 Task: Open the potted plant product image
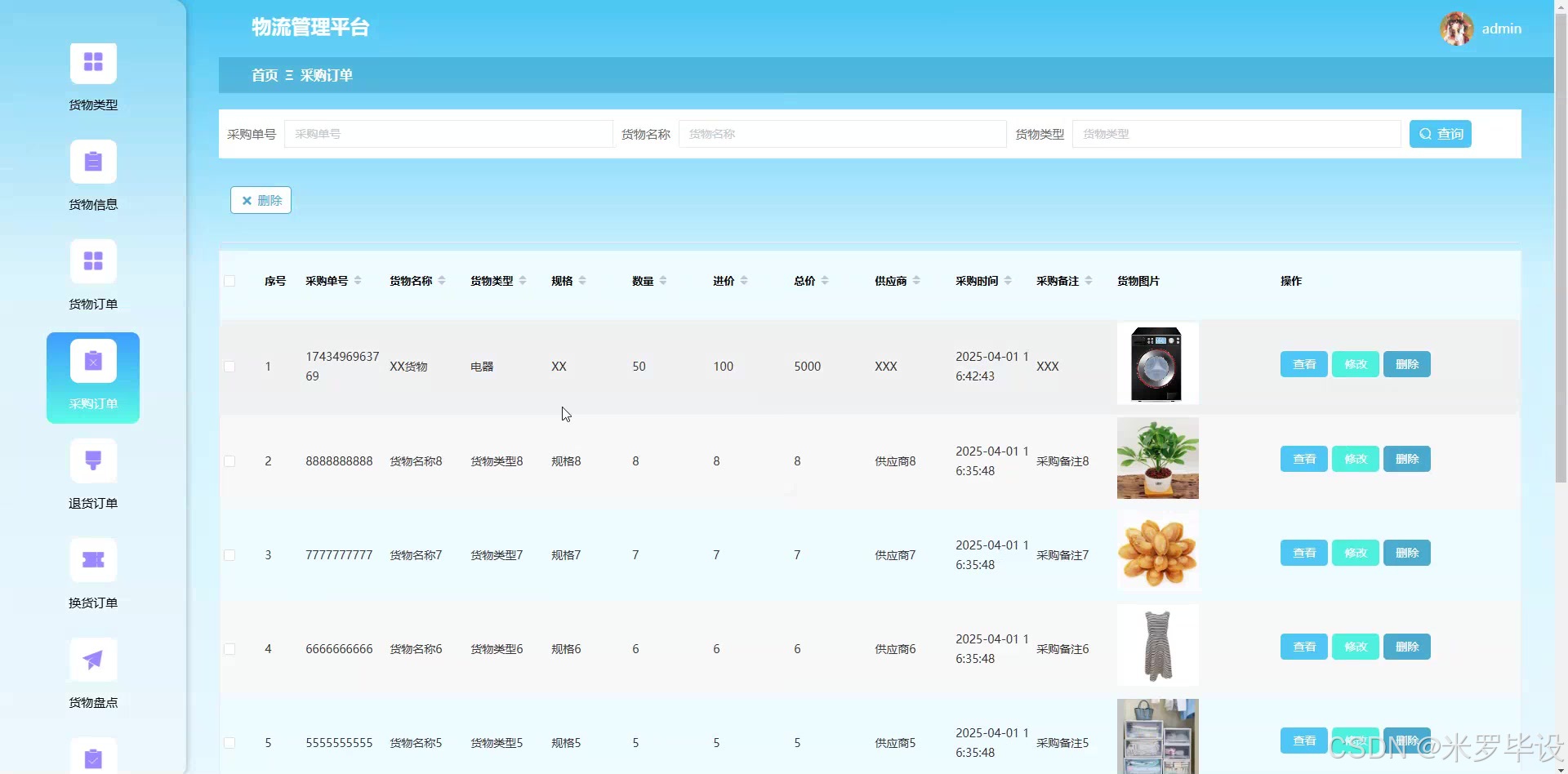(1158, 458)
